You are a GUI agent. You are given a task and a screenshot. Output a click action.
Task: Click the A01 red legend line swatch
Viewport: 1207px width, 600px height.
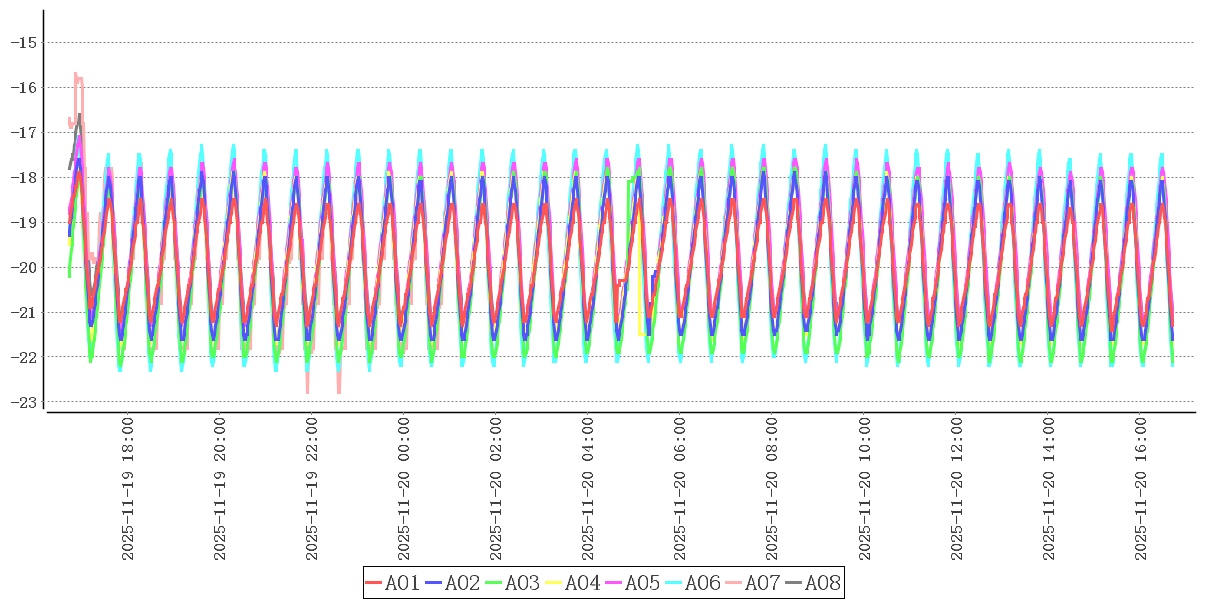point(374,583)
